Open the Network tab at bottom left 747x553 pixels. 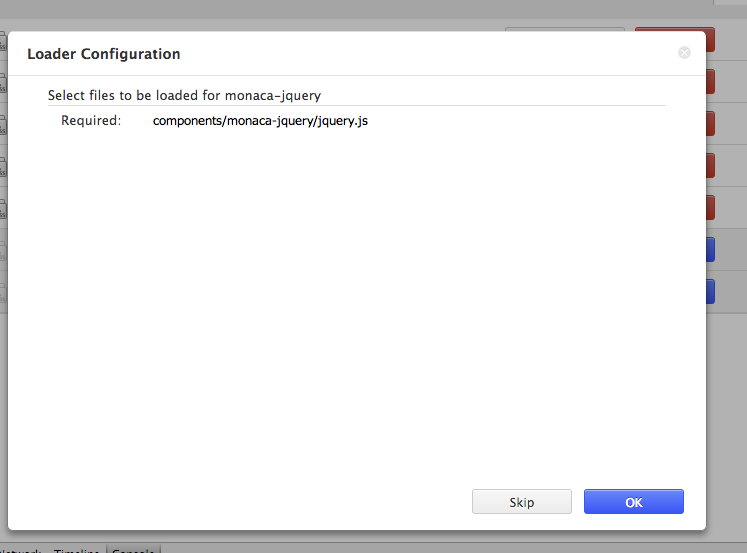coord(20,550)
